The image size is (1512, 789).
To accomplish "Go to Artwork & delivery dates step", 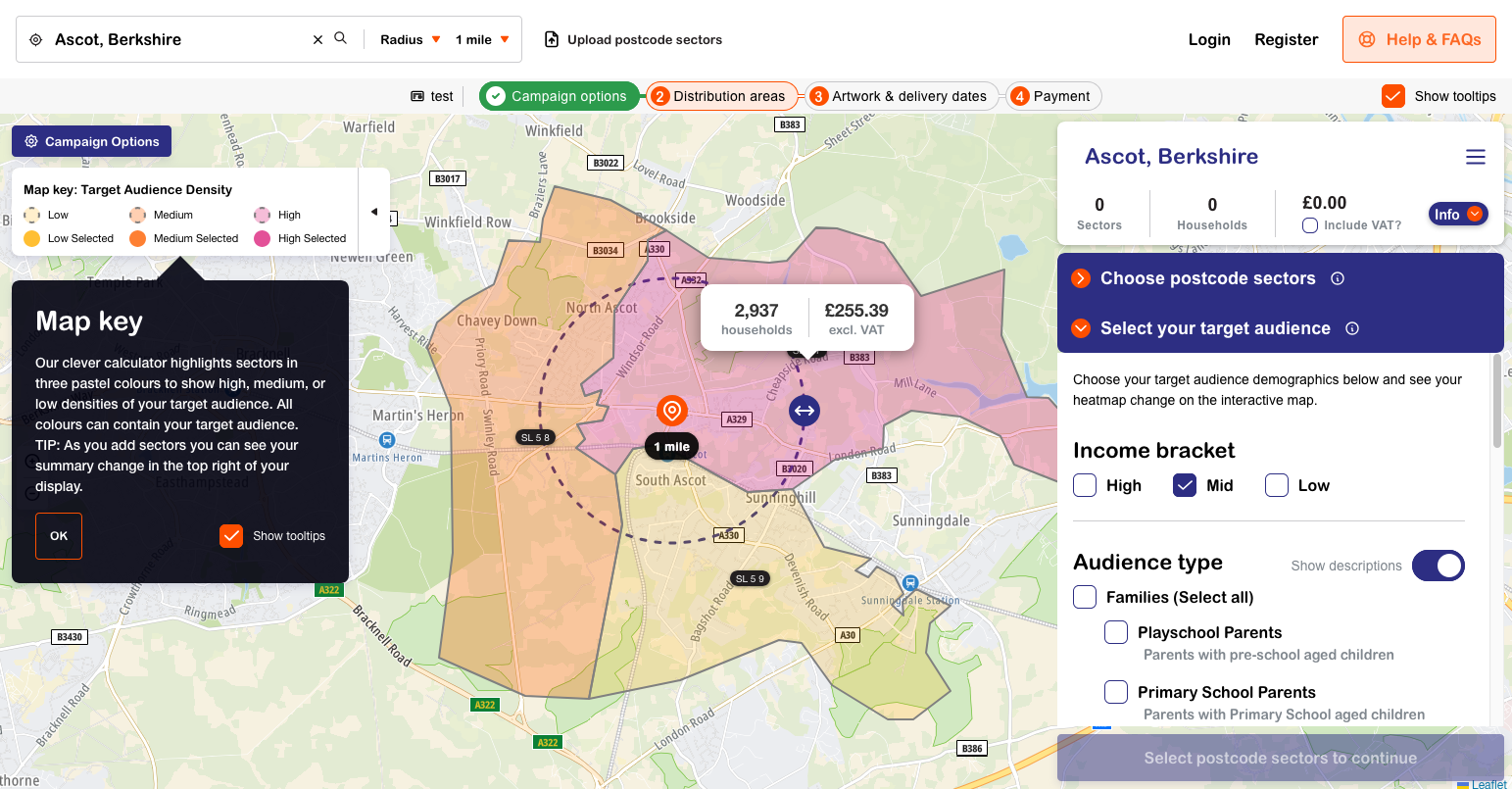I will [x=902, y=96].
